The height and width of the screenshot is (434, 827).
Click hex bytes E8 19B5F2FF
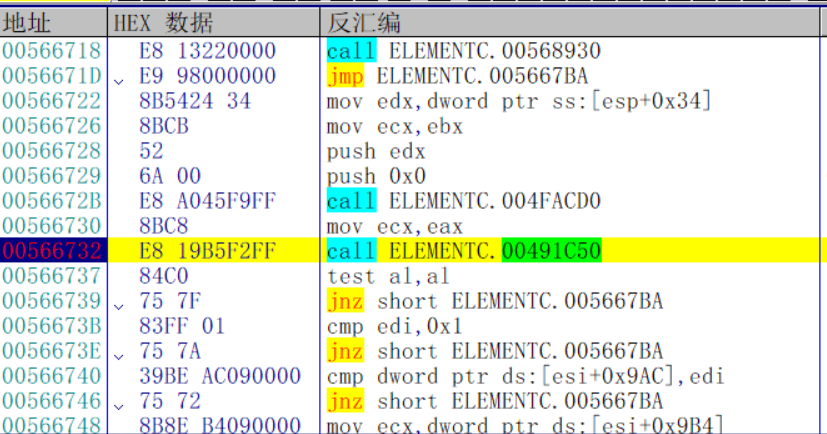(x=207, y=251)
